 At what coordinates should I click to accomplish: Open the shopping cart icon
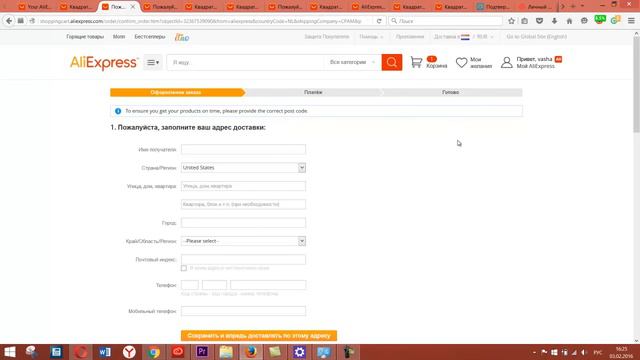point(416,62)
